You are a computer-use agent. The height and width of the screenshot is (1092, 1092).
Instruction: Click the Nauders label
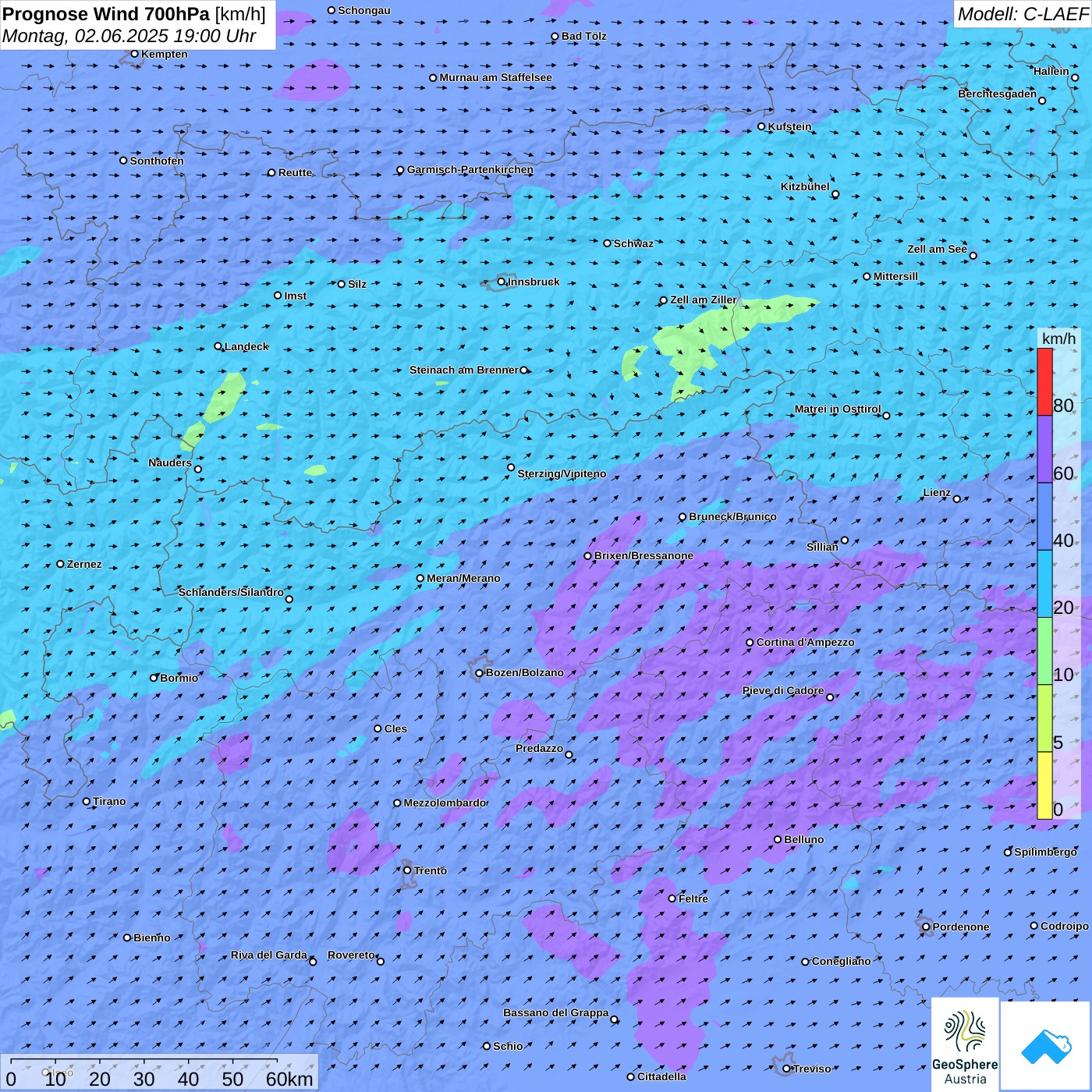tap(170, 463)
